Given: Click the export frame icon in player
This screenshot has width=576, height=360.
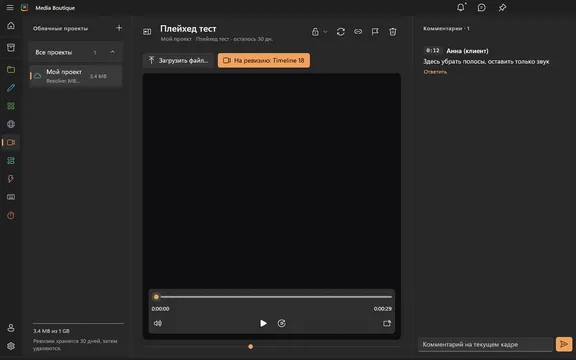Looking at the screenshot, I should pyautogui.click(x=387, y=323).
